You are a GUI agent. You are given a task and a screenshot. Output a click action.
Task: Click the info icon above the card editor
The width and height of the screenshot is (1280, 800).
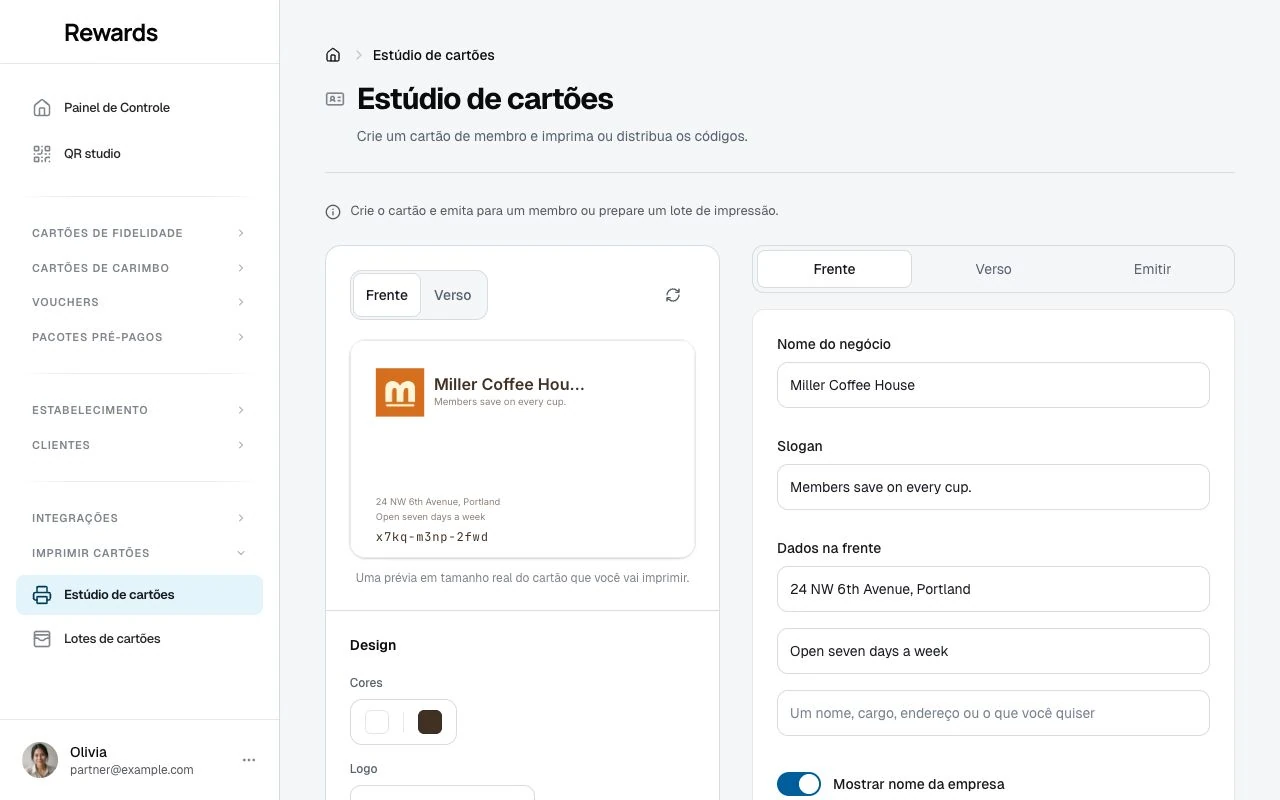click(333, 212)
